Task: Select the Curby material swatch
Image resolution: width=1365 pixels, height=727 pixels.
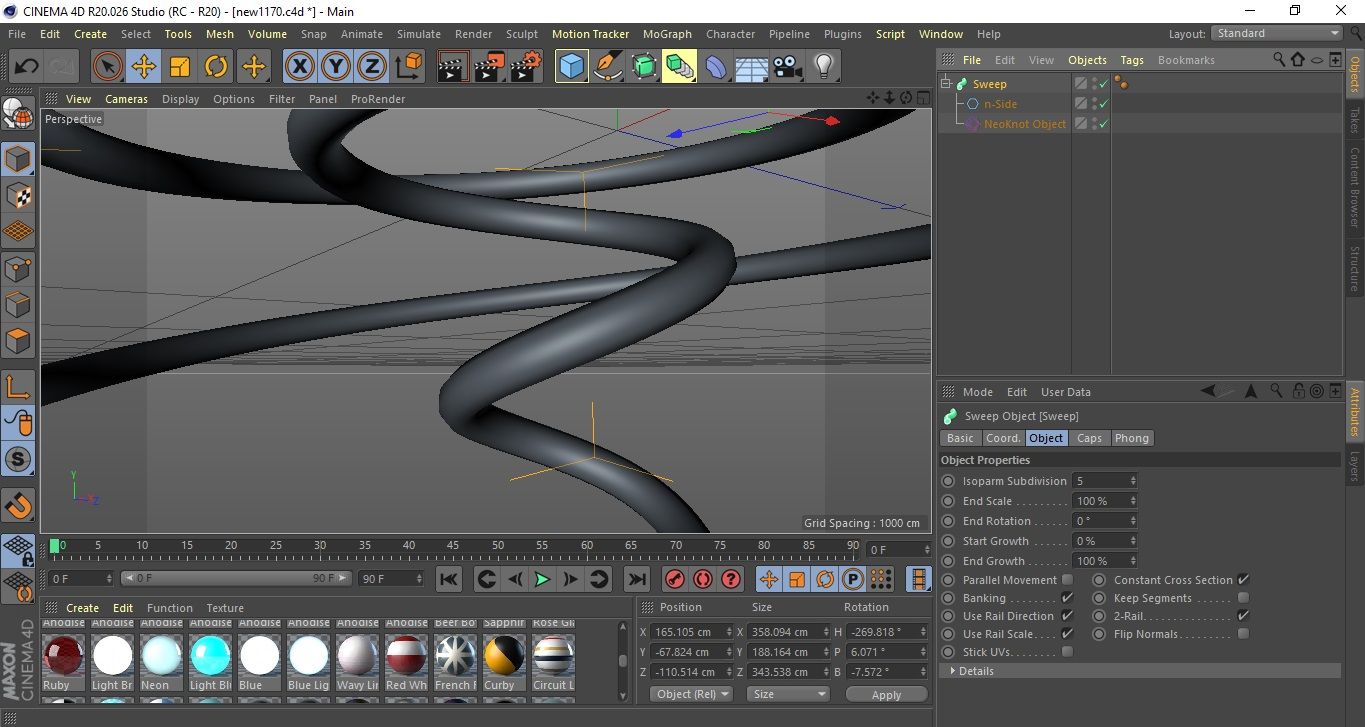Action: (504, 656)
